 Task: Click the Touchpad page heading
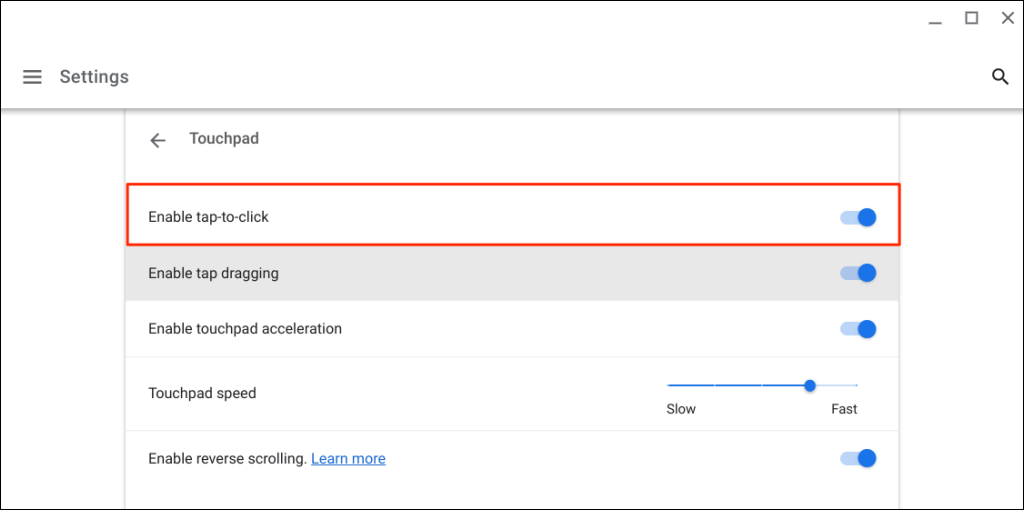click(224, 139)
